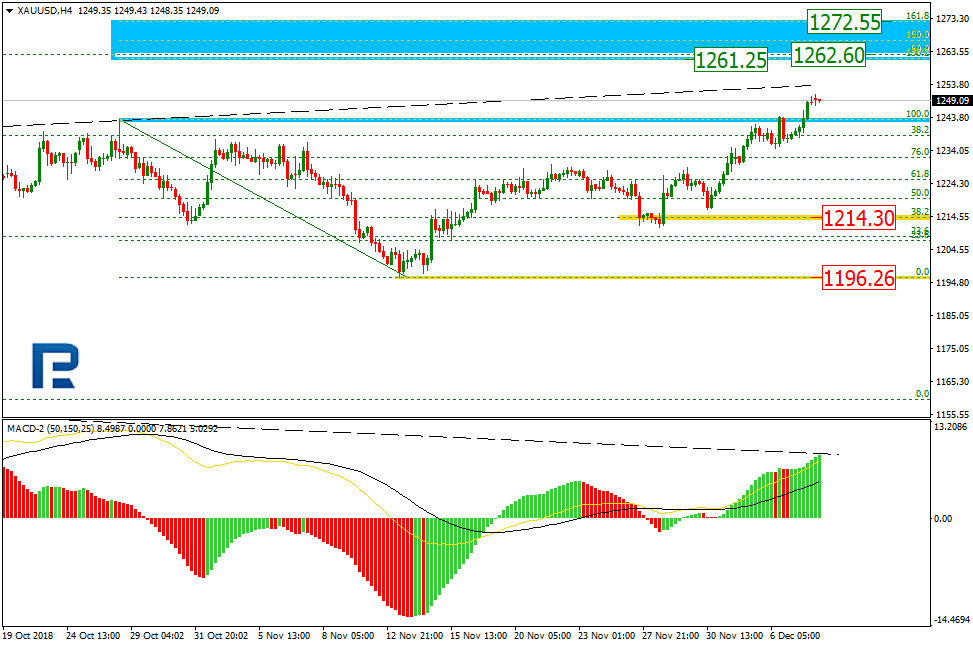Select the 12 Nov 21:00 time label
The width and height of the screenshot is (973, 647).
415,636
